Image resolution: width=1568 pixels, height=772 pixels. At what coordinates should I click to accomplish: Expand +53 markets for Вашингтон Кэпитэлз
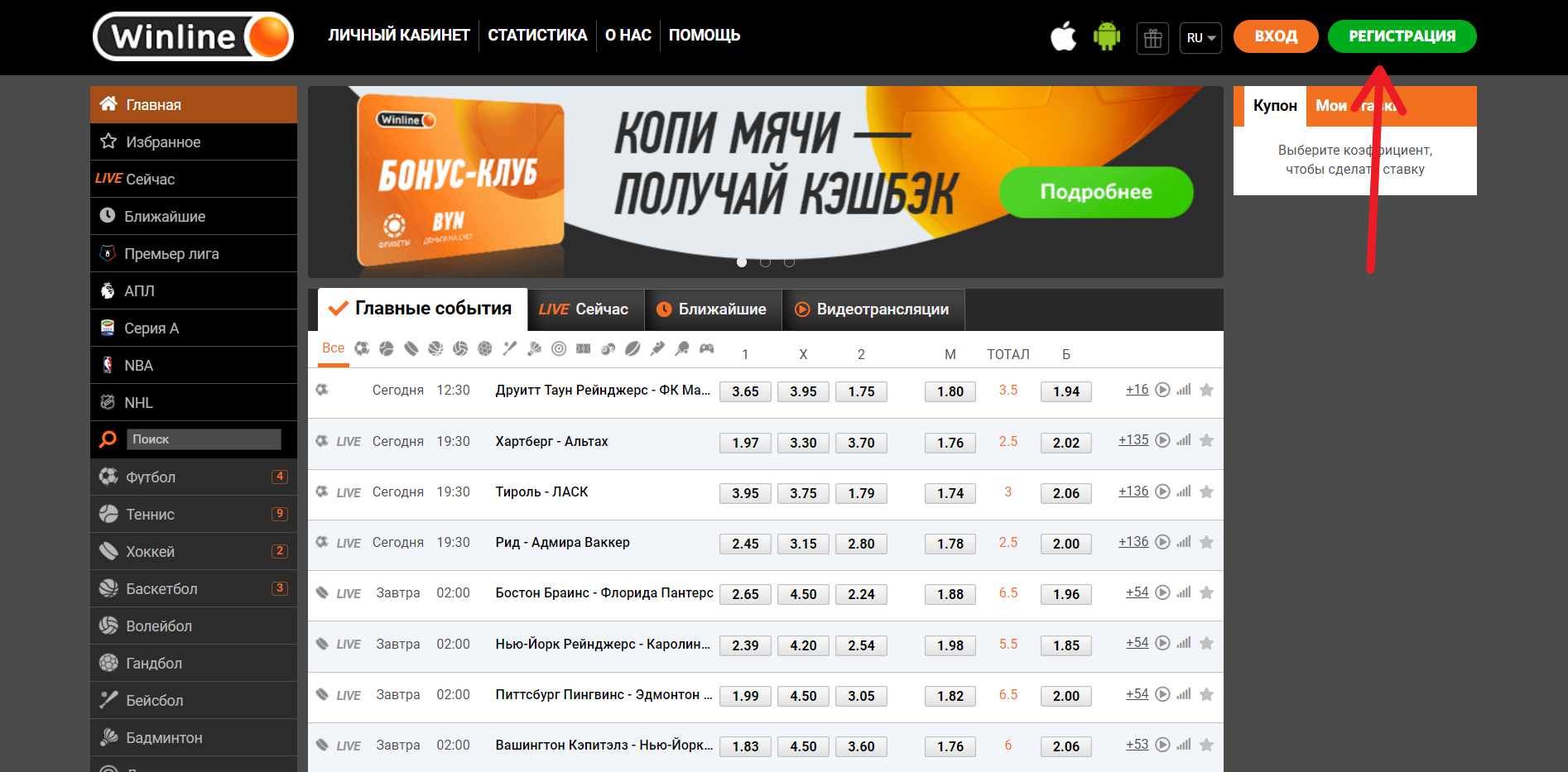(1137, 745)
